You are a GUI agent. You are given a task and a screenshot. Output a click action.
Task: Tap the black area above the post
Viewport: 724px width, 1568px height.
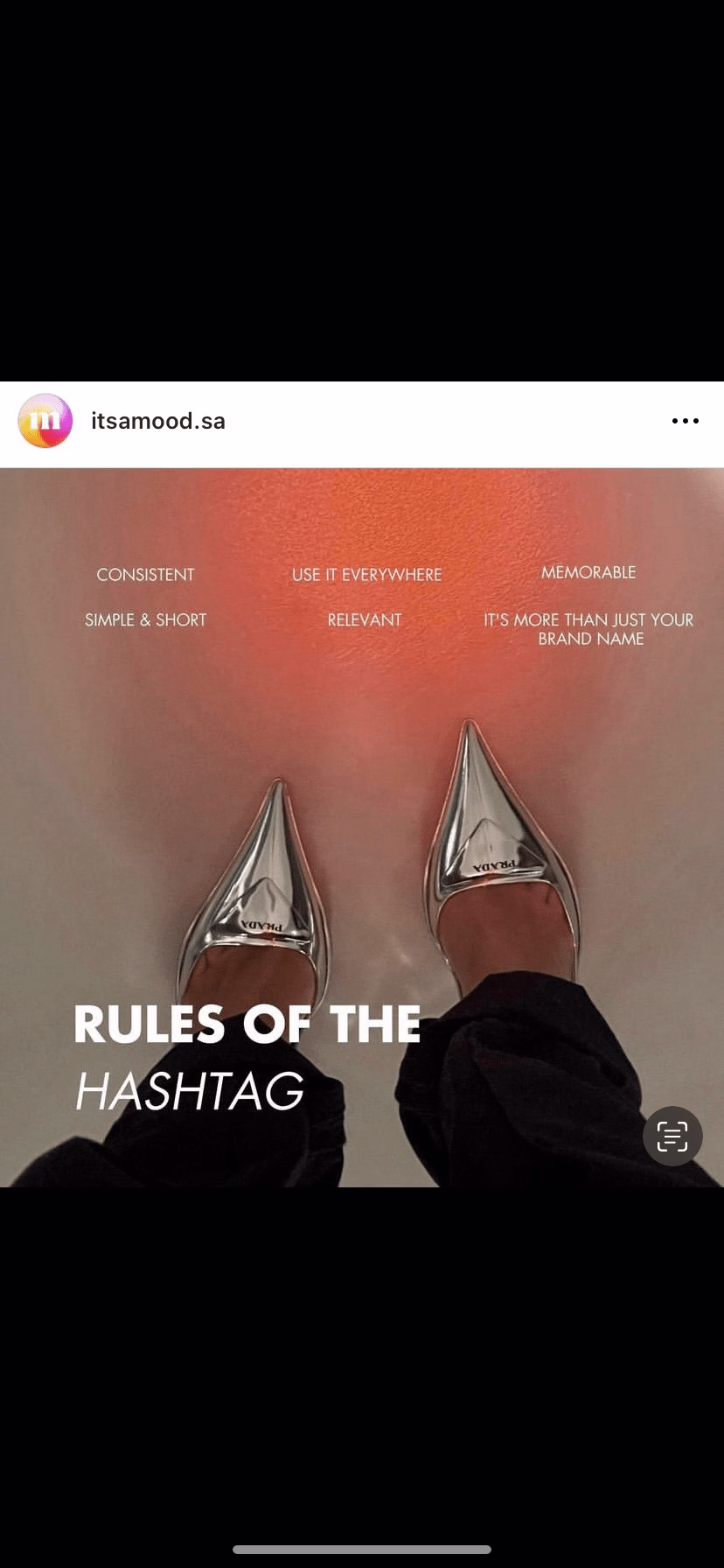pyautogui.click(x=362, y=191)
